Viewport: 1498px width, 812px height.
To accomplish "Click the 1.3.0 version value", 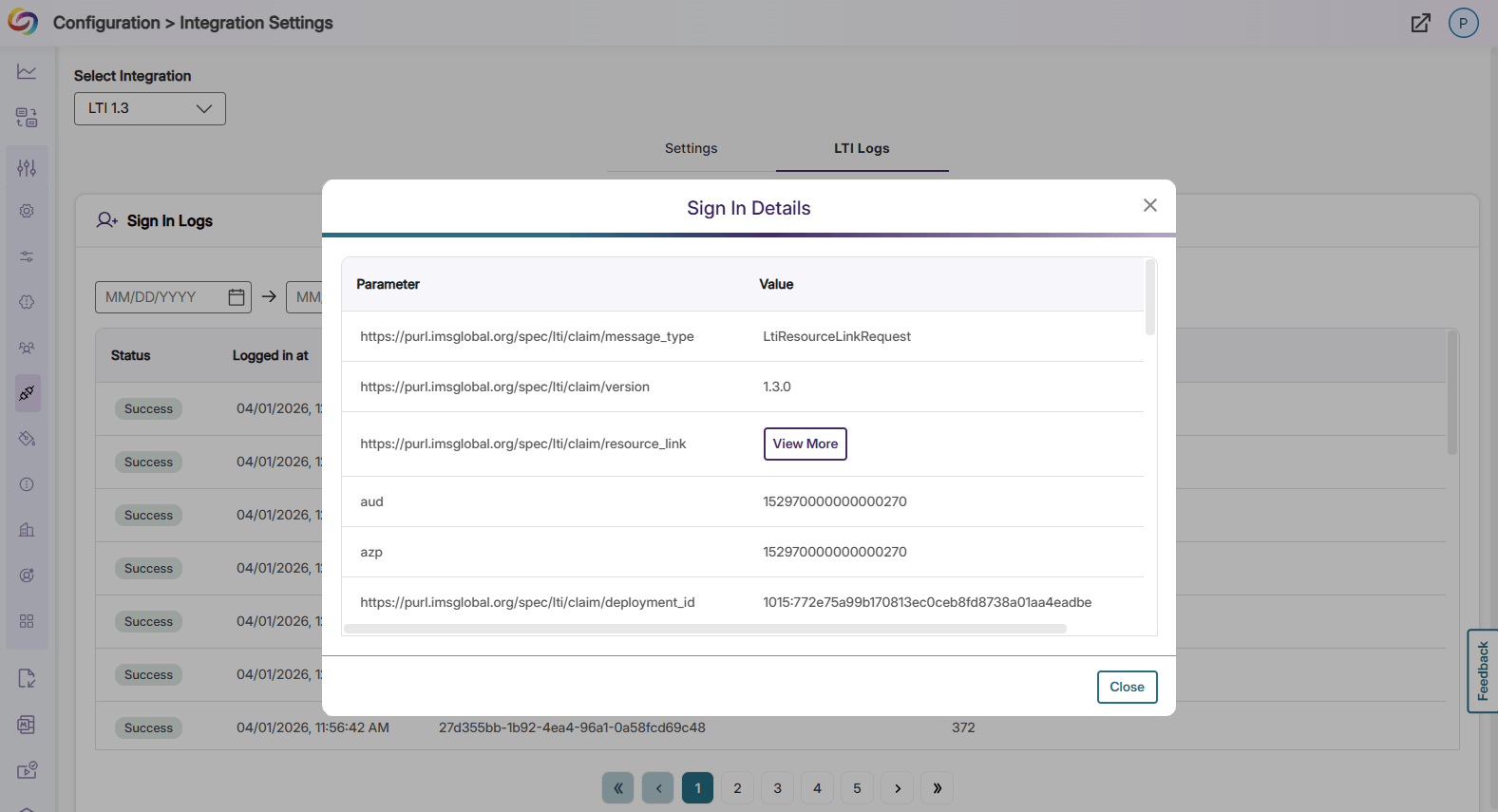I will (777, 387).
